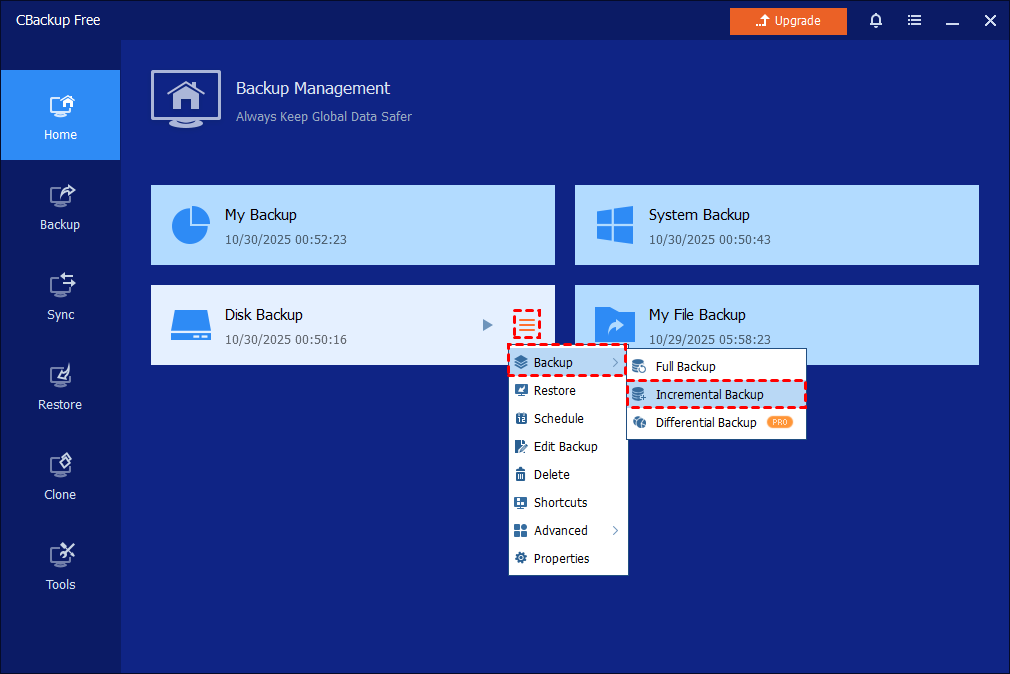
Task: Open the Restore sidebar section
Action: [60, 386]
